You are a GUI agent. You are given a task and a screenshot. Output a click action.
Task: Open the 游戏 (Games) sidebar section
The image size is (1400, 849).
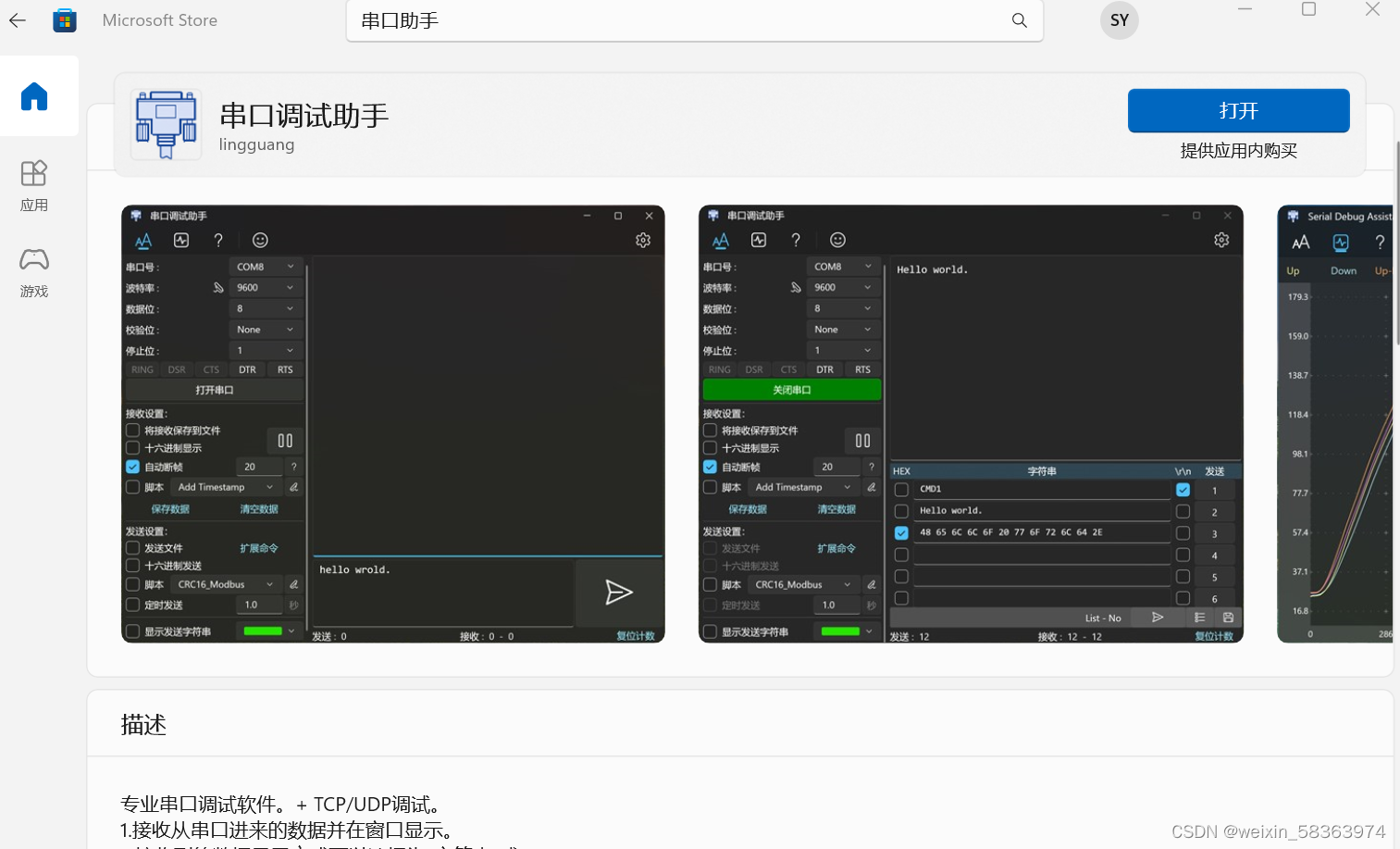[x=34, y=272]
